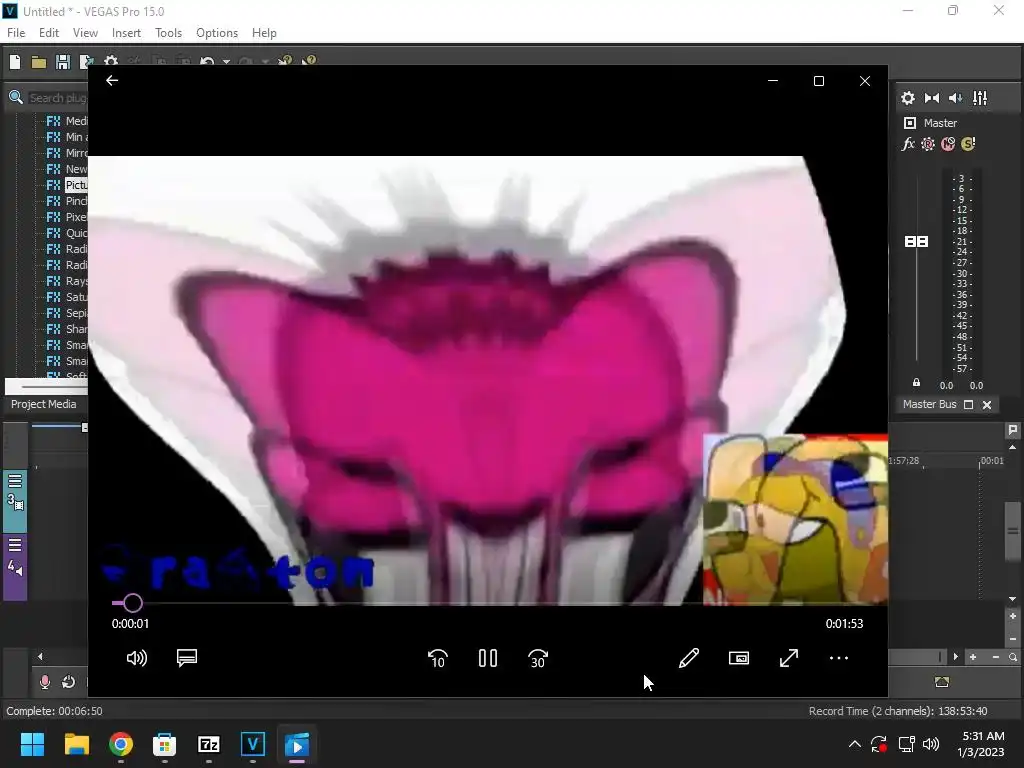1024x768 pixels.
Task: Click the interactive tutorials help icon
Action: coord(285,61)
